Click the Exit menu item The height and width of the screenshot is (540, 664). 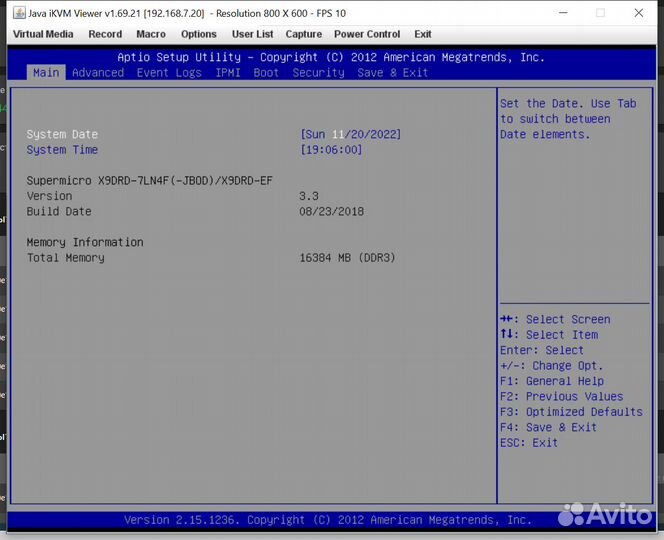pyautogui.click(x=423, y=34)
